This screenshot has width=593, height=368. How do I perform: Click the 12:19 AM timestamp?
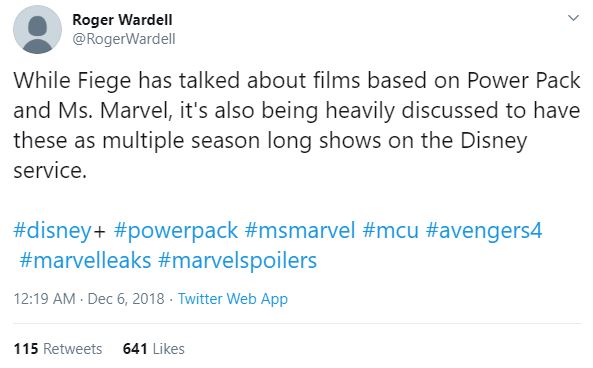[44, 299]
